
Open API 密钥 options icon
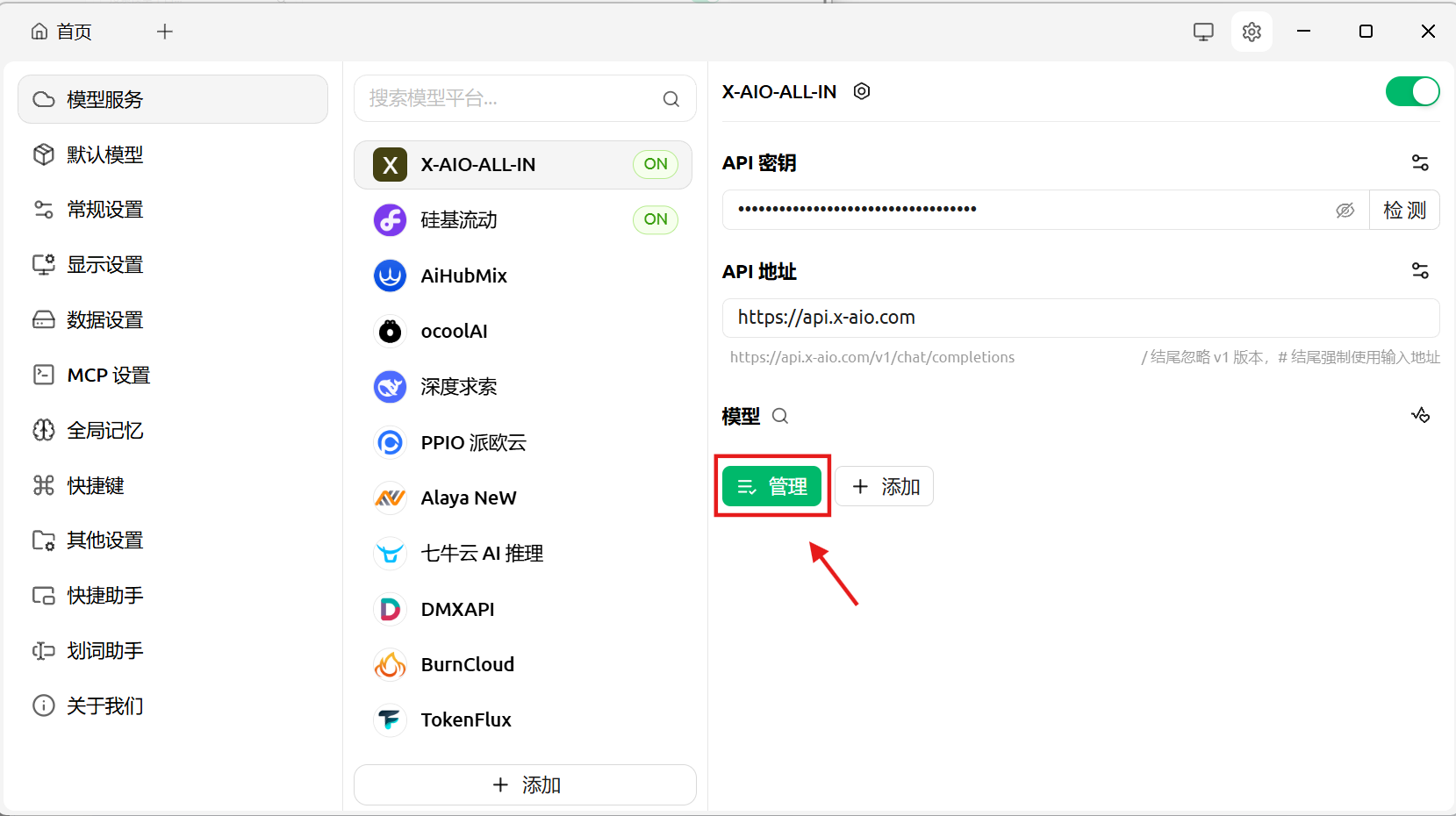1420,162
